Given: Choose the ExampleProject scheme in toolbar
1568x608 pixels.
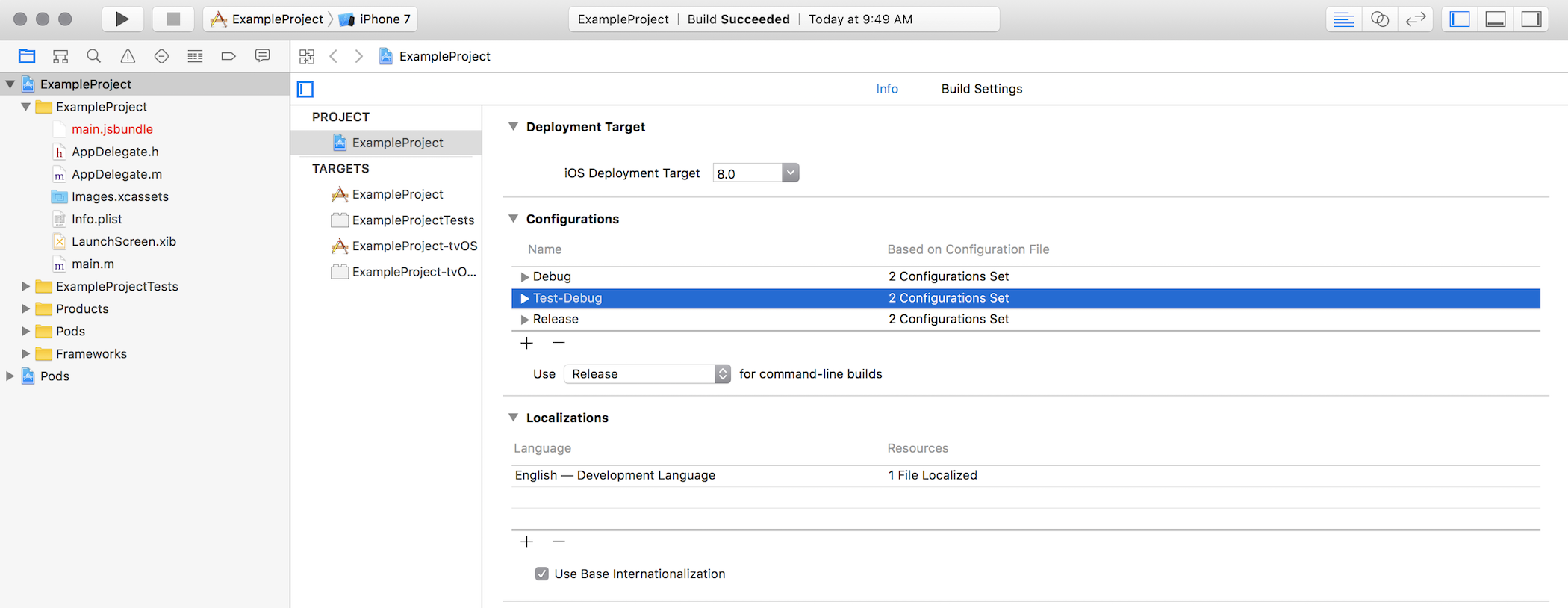Looking at the screenshot, I should pyautogui.click(x=267, y=19).
